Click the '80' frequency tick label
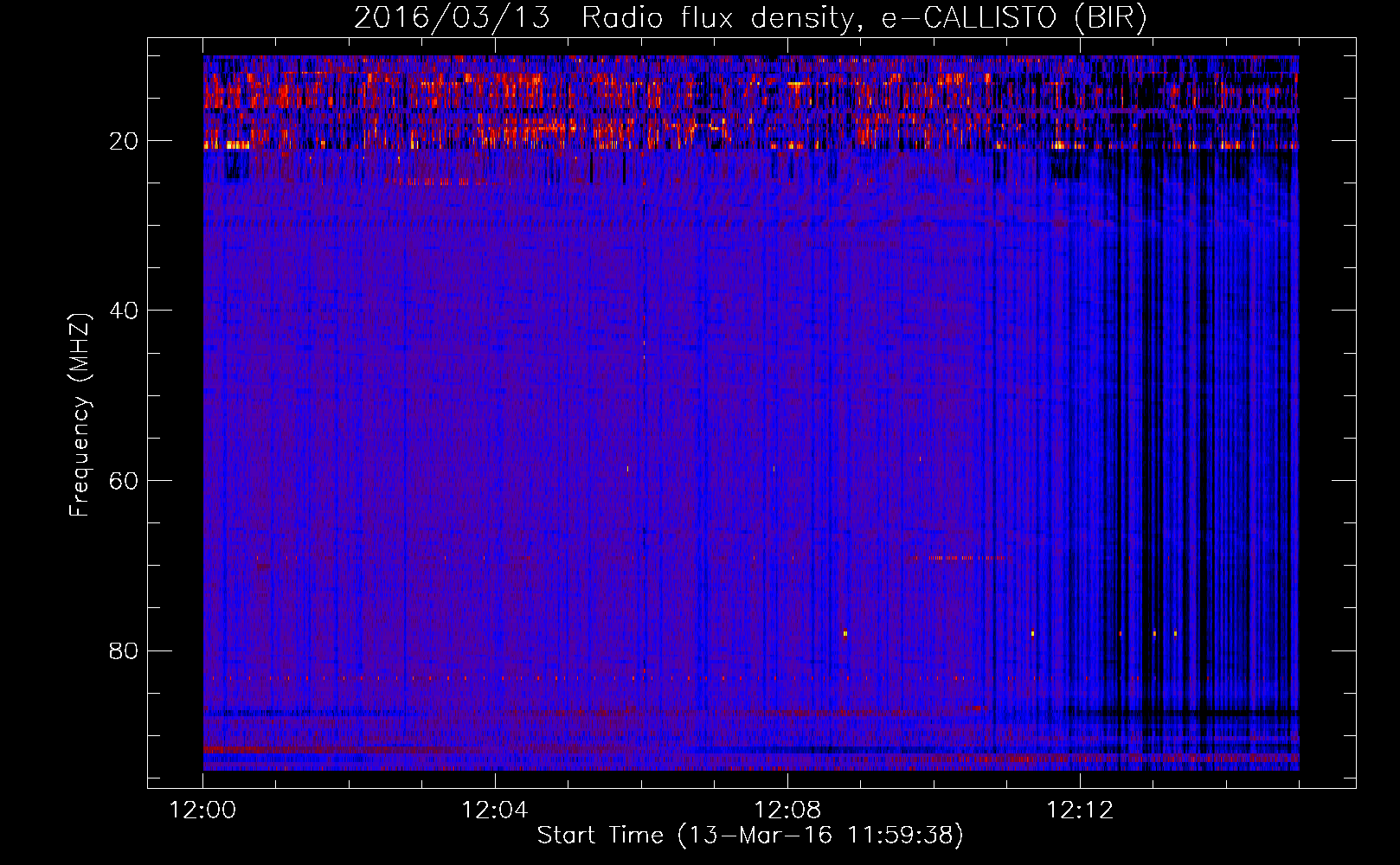This screenshot has height=865, width=1400. point(124,650)
